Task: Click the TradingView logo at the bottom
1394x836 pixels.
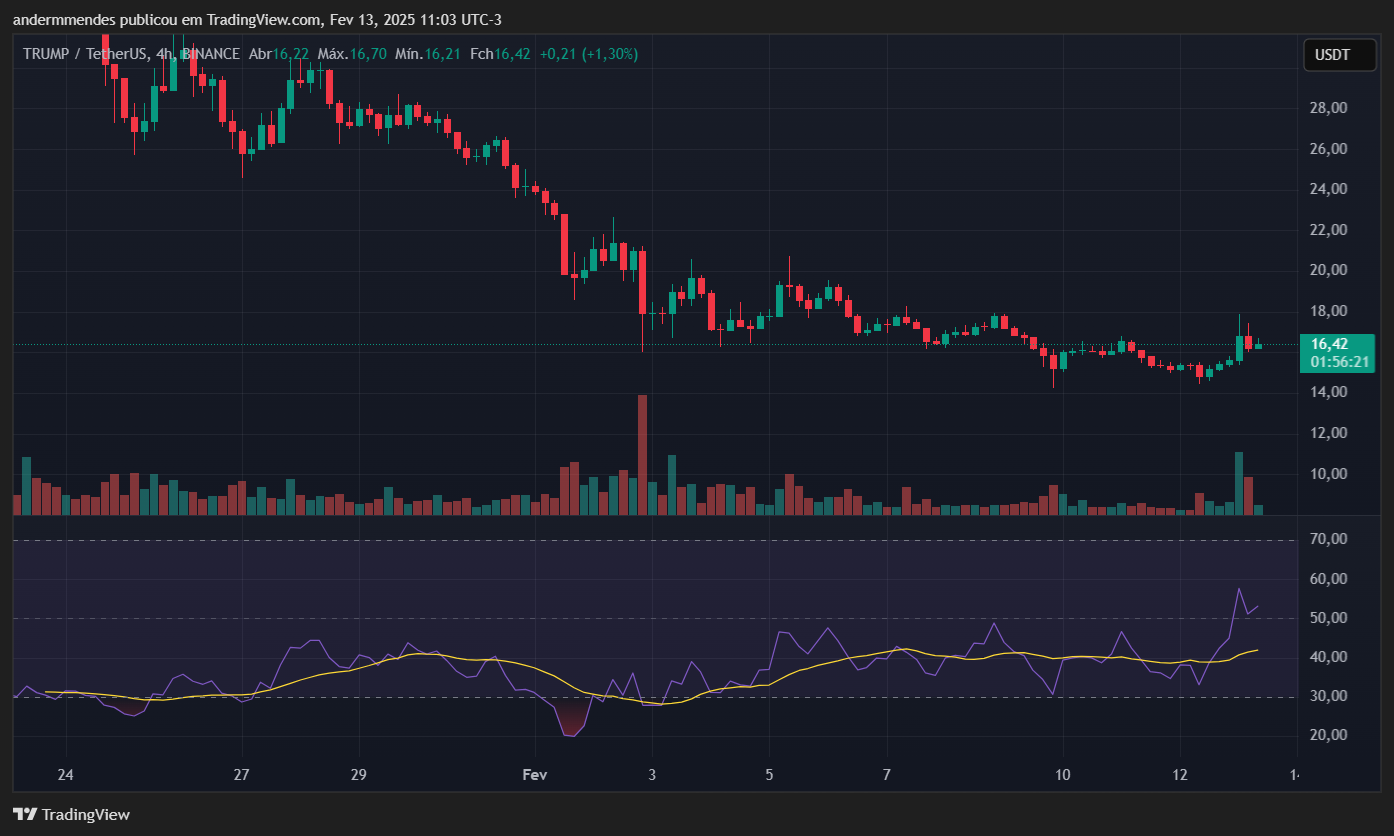Action: click(x=71, y=814)
